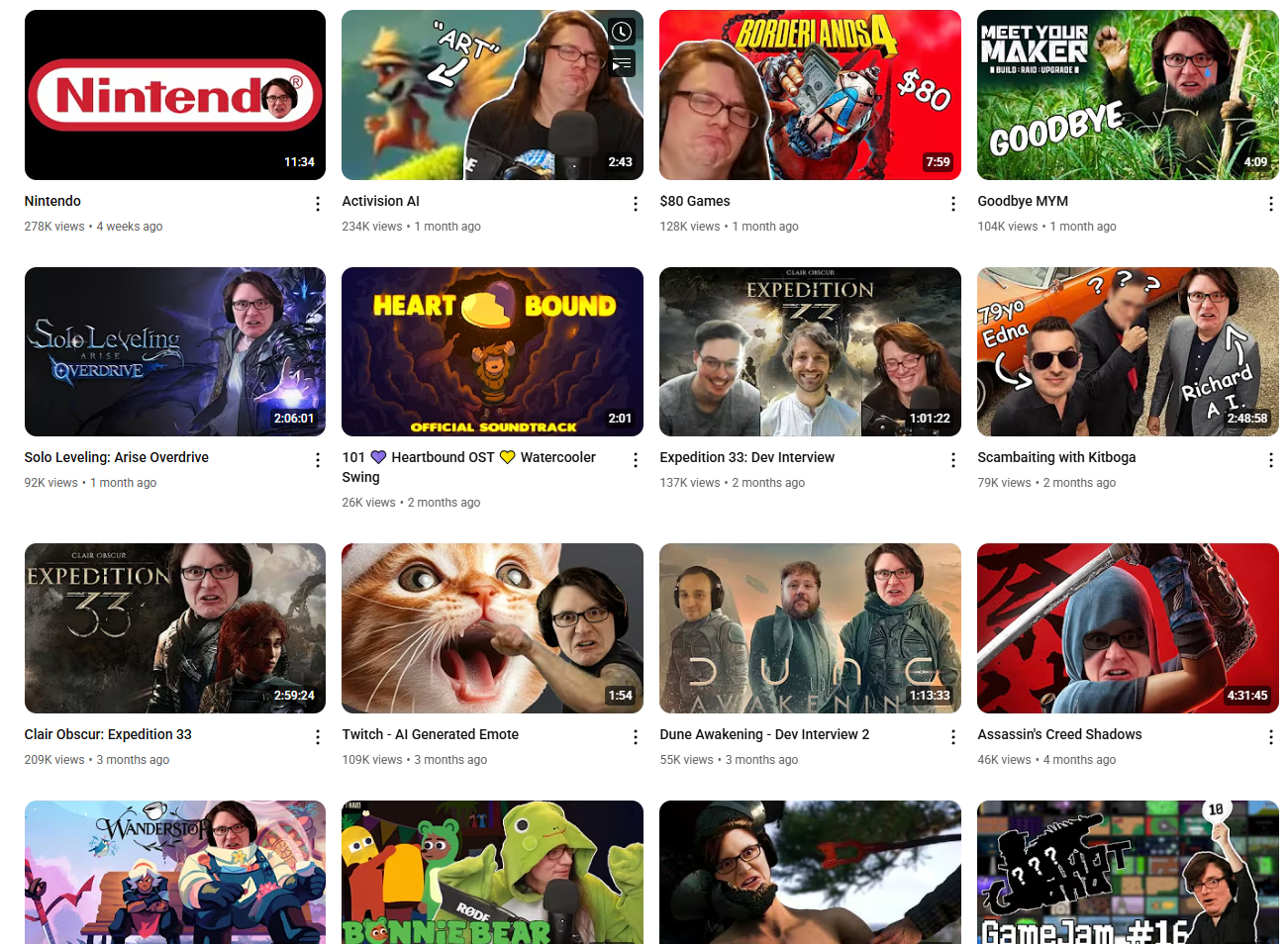Click the '46K views • 4 months ago' text
The height and width of the screenshot is (944, 1288).
click(x=1046, y=760)
